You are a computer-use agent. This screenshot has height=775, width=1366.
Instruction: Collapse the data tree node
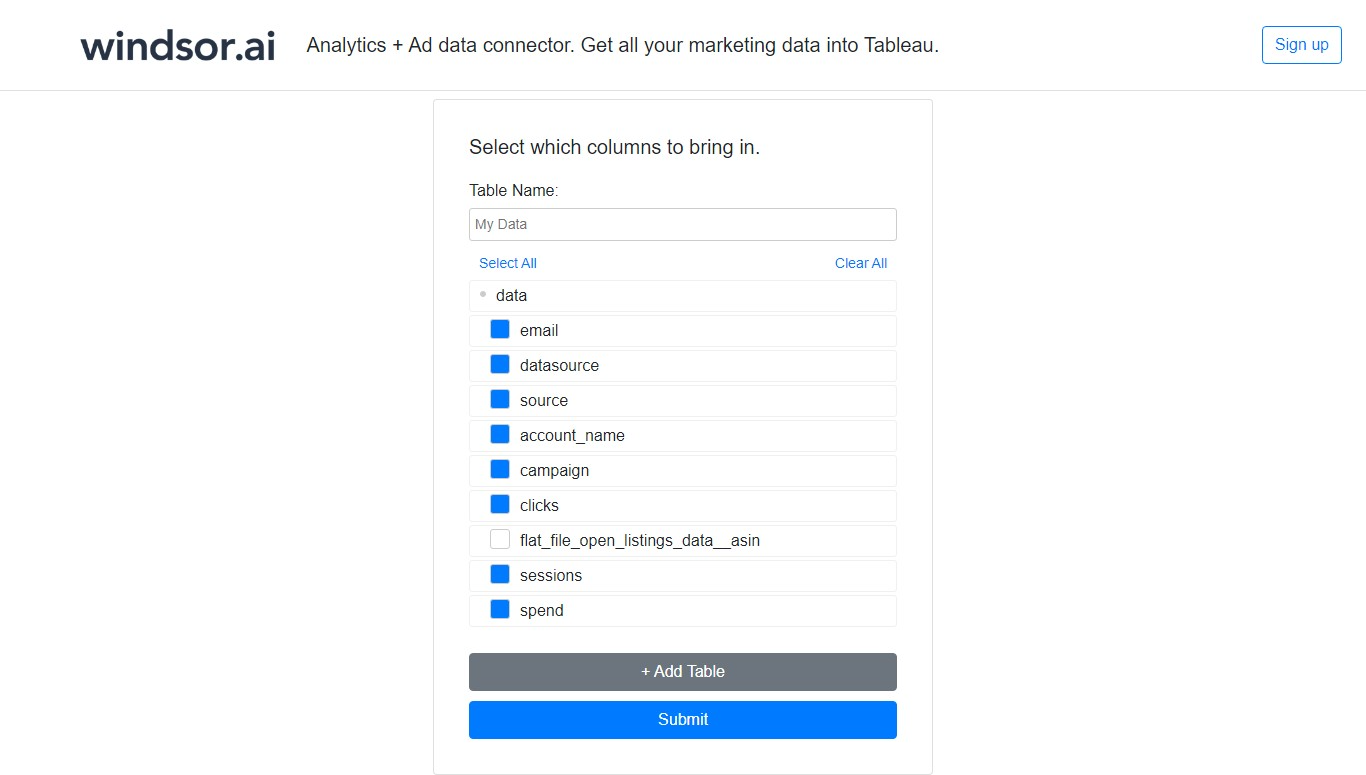pyautogui.click(x=483, y=295)
